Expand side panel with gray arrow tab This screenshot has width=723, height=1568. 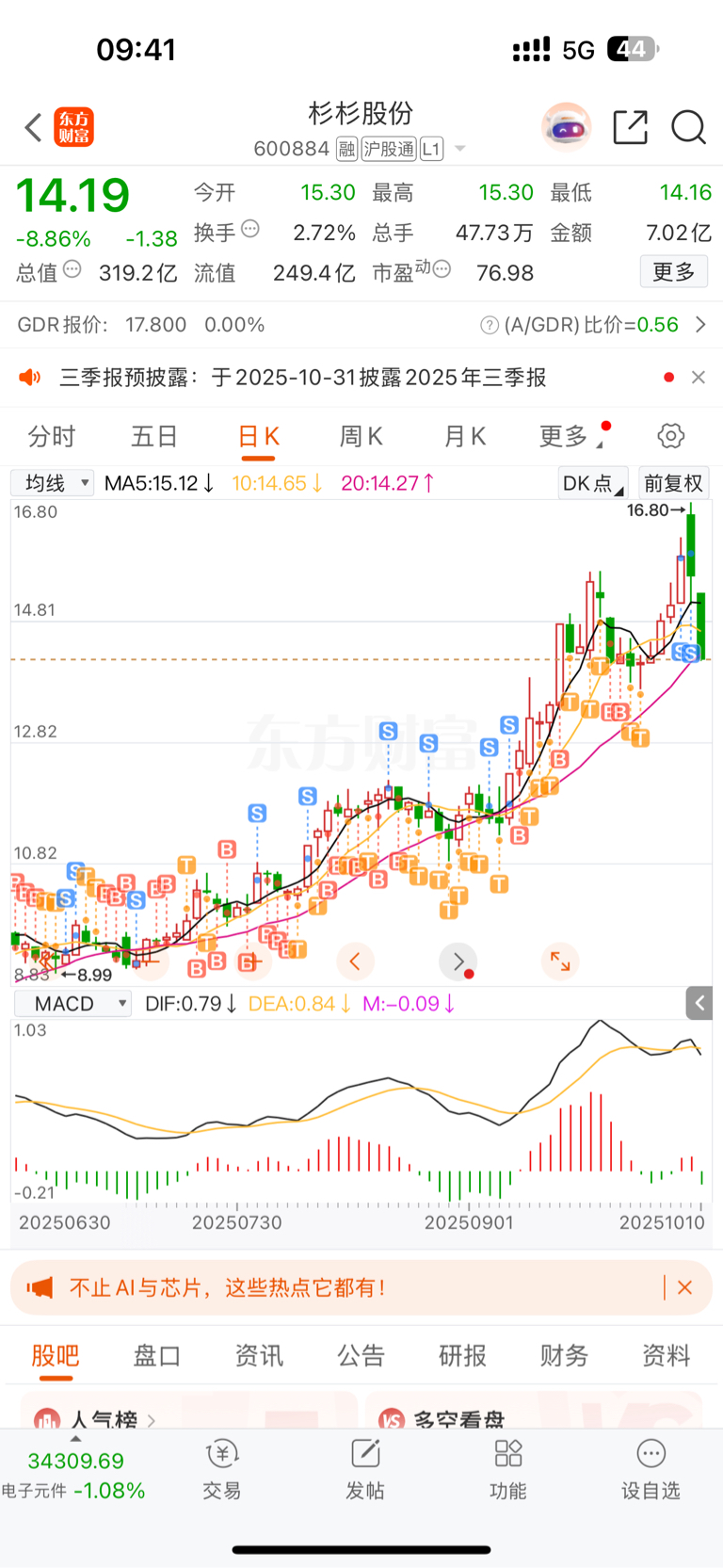click(x=699, y=1004)
